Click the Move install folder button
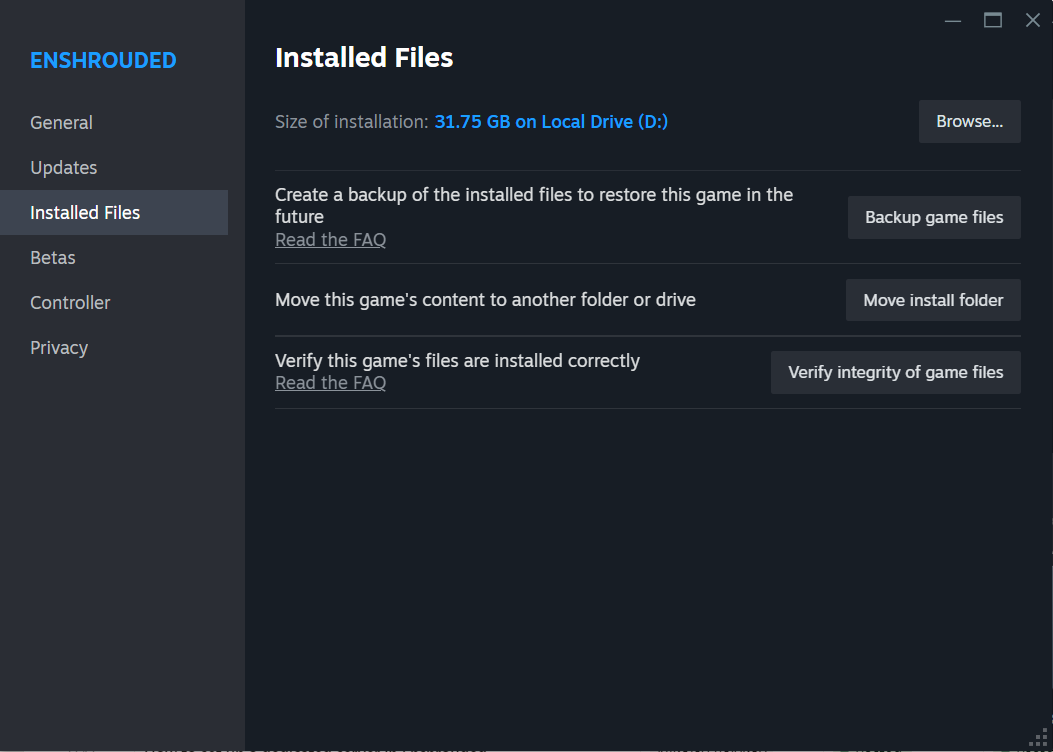The height and width of the screenshot is (752, 1053). pyautogui.click(x=932, y=299)
